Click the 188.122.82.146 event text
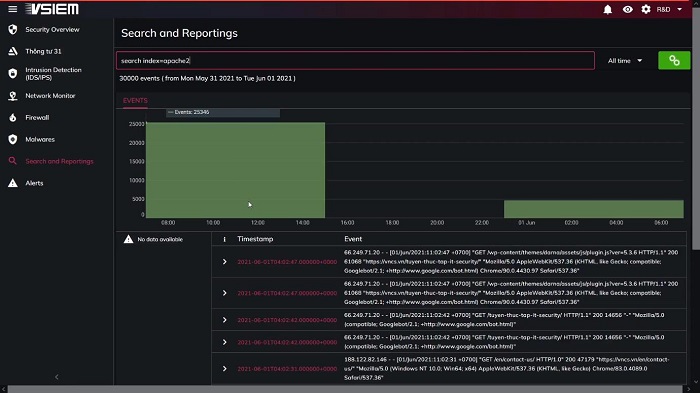The width and height of the screenshot is (700, 393). [507, 368]
